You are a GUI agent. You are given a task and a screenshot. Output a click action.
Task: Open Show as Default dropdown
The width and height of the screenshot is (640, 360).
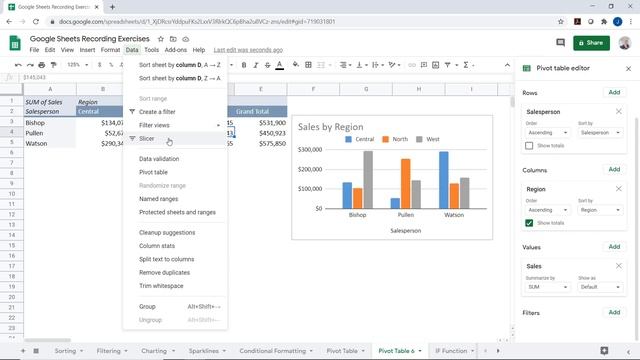point(600,287)
